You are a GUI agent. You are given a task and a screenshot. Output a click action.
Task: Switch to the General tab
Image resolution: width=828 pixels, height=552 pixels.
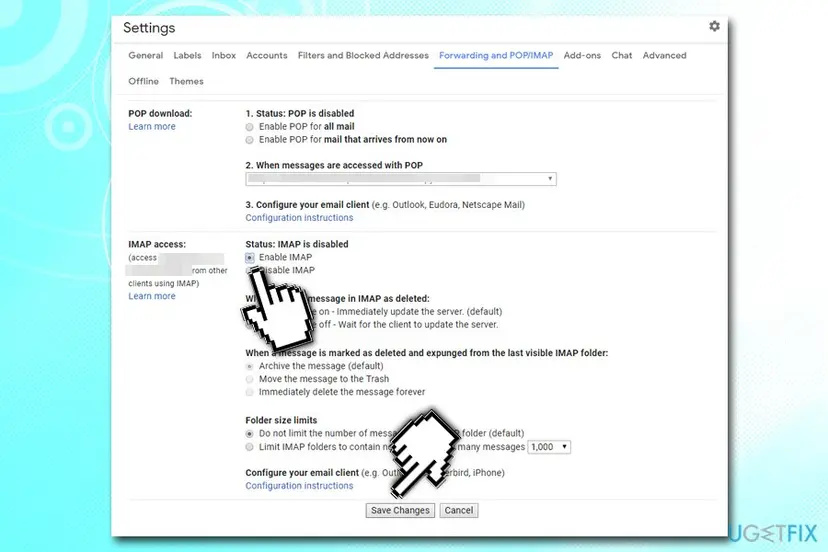[x=145, y=55]
